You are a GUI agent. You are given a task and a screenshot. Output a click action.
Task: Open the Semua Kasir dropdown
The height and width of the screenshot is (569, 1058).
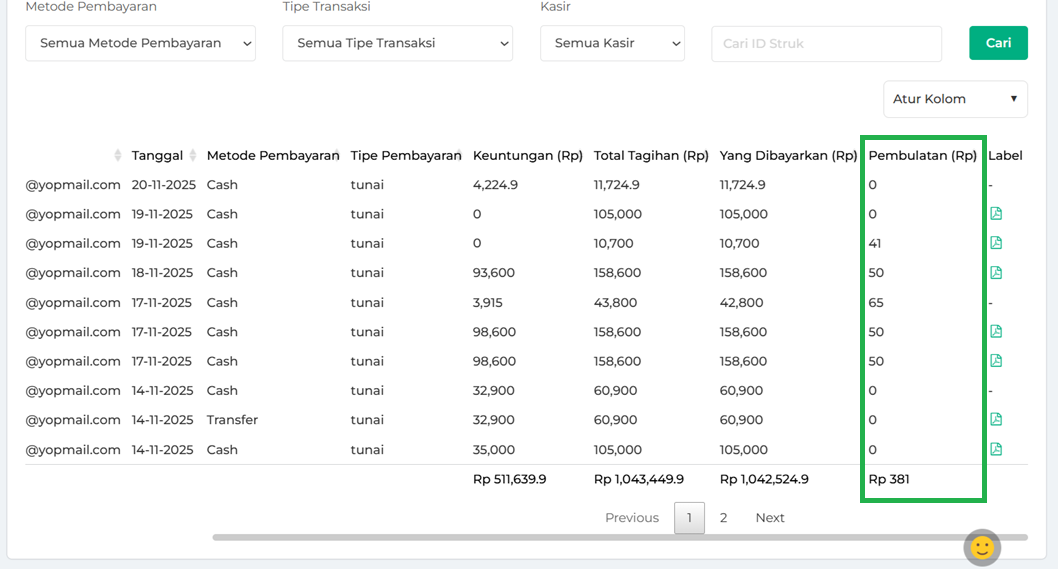[x=612, y=43]
